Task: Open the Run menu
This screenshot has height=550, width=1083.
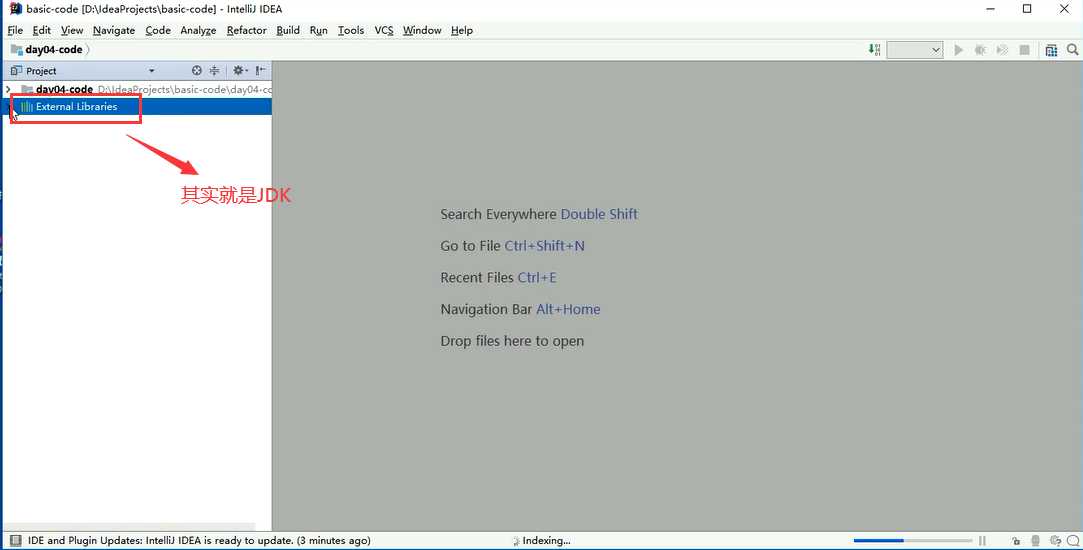Action: (x=318, y=30)
